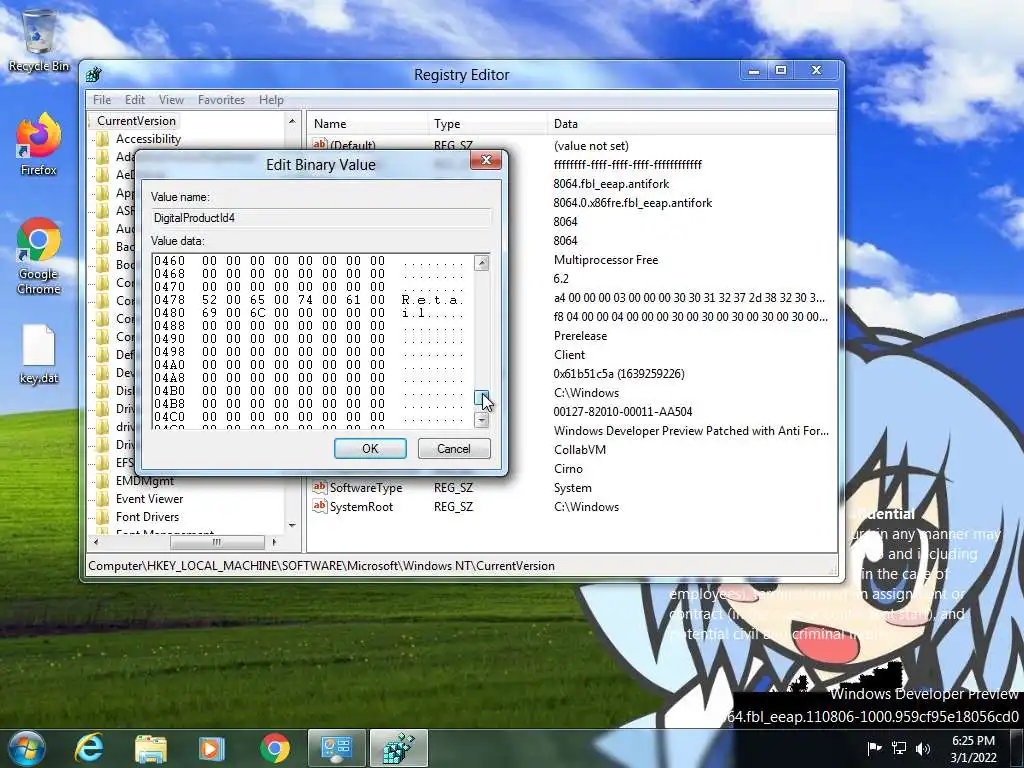Select the SoftwareType string value icon

click(319, 487)
